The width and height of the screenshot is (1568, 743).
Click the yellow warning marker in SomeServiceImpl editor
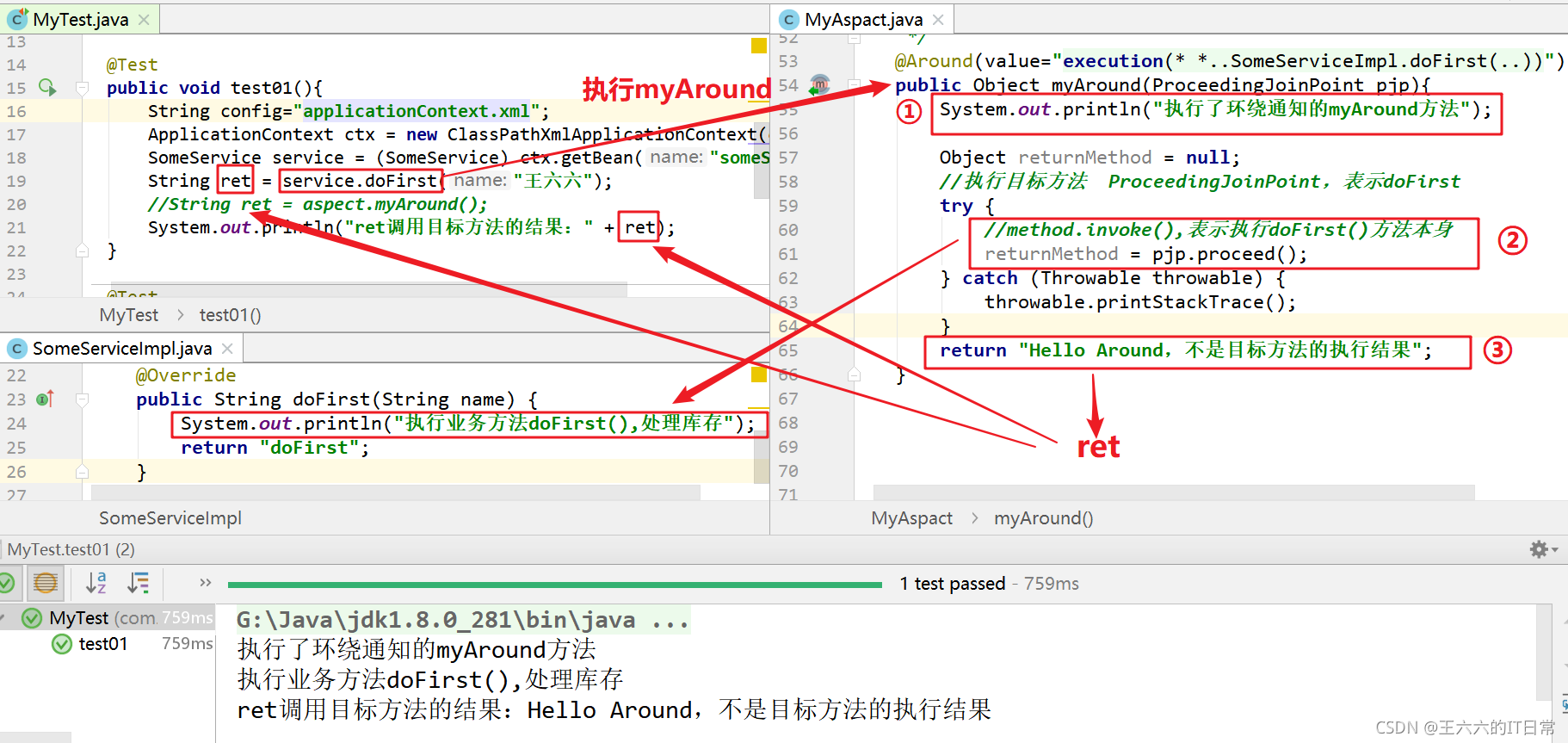[x=759, y=374]
